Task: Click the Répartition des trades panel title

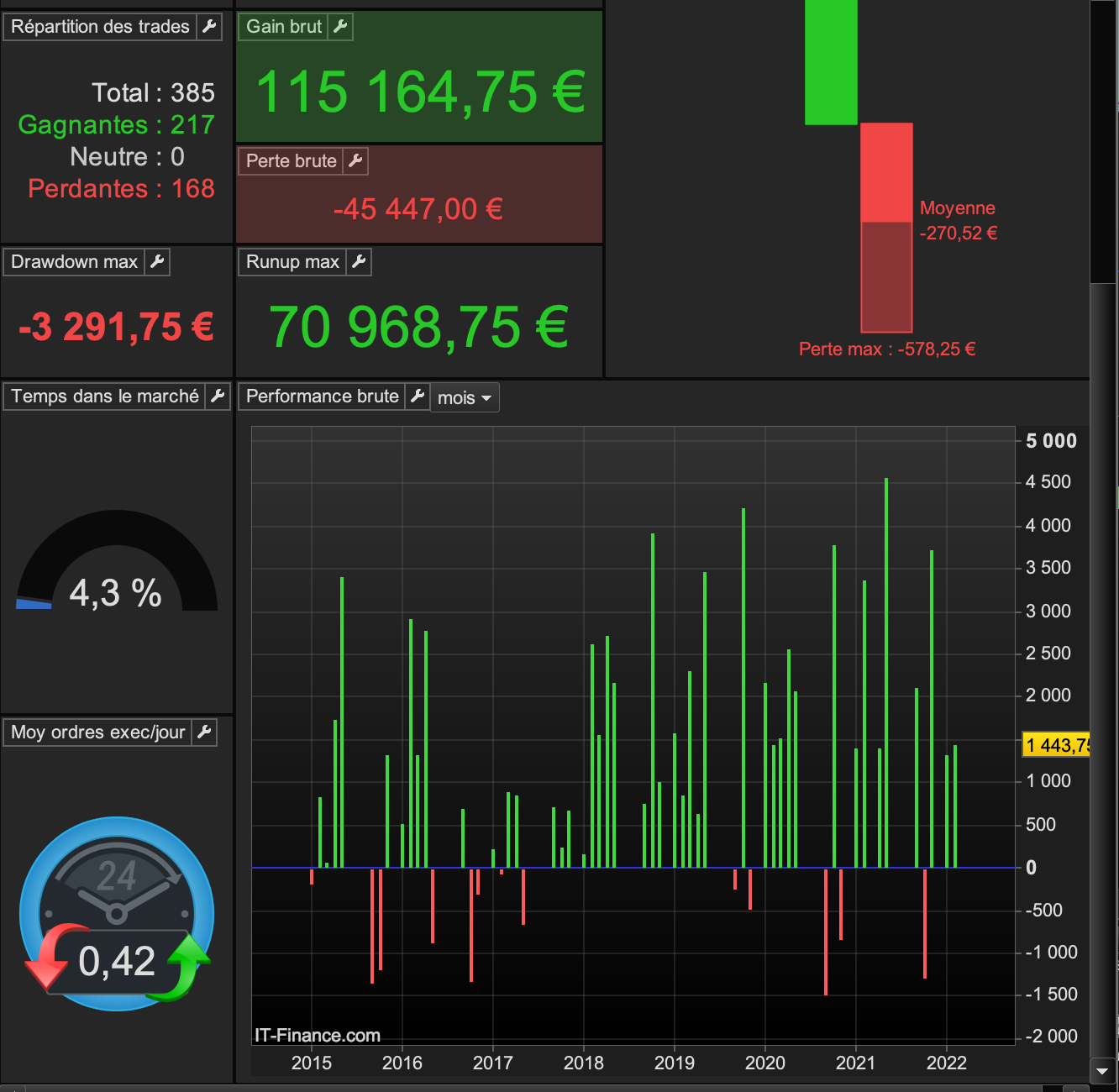Action: pos(100,27)
